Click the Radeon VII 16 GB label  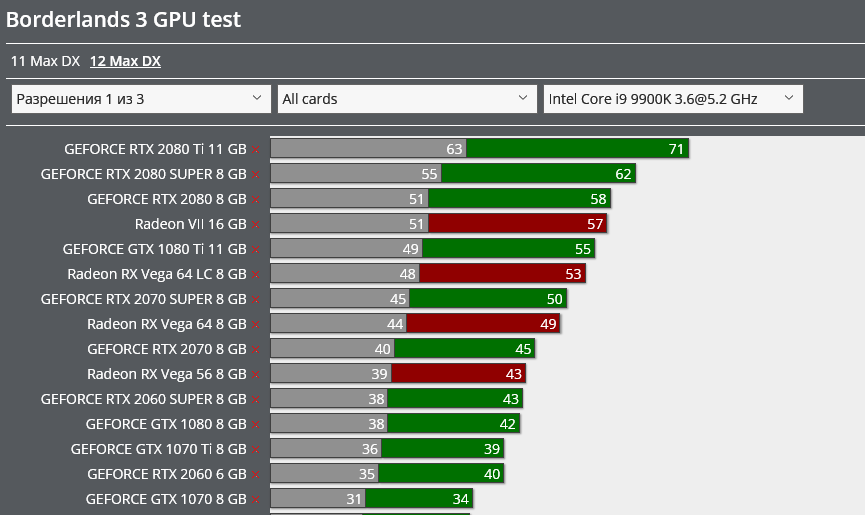190,224
